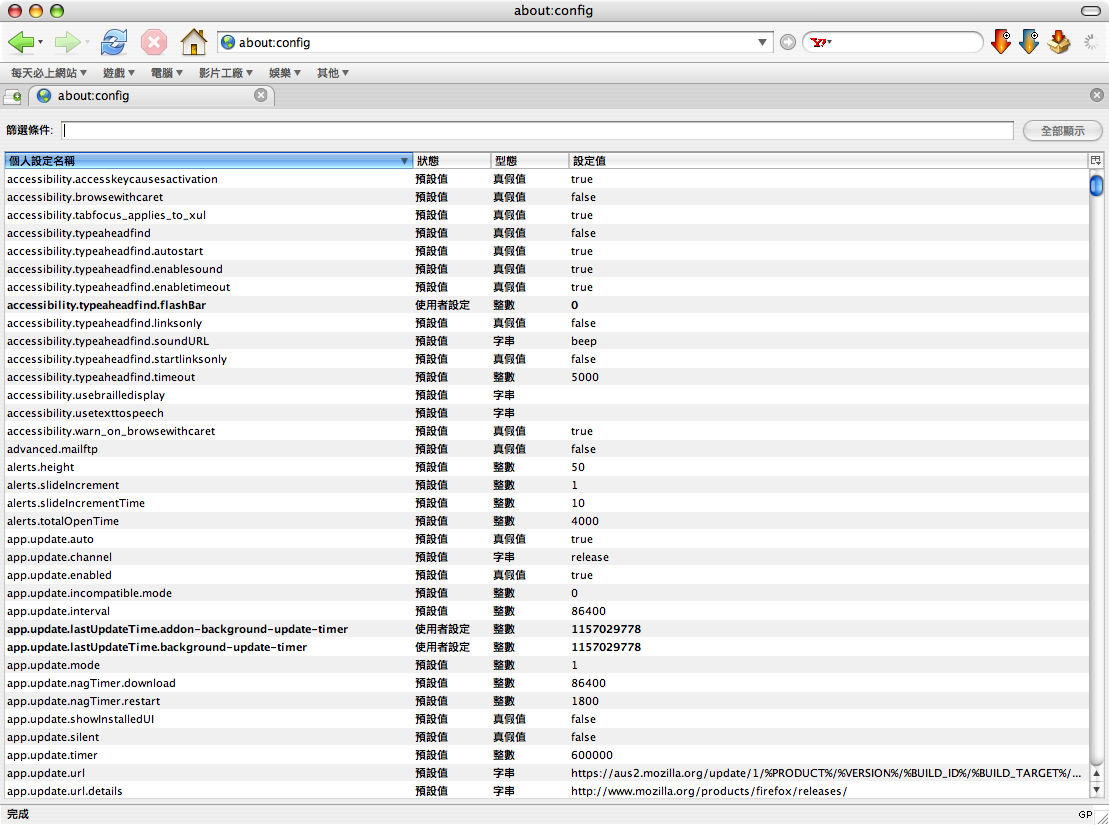The height and width of the screenshot is (825, 1109).
Task: Click the address bar URL field
Action: click(495, 42)
